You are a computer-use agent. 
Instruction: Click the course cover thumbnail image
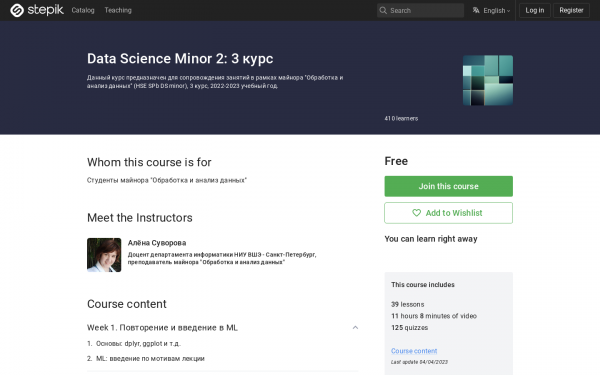[x=488, y=80]
